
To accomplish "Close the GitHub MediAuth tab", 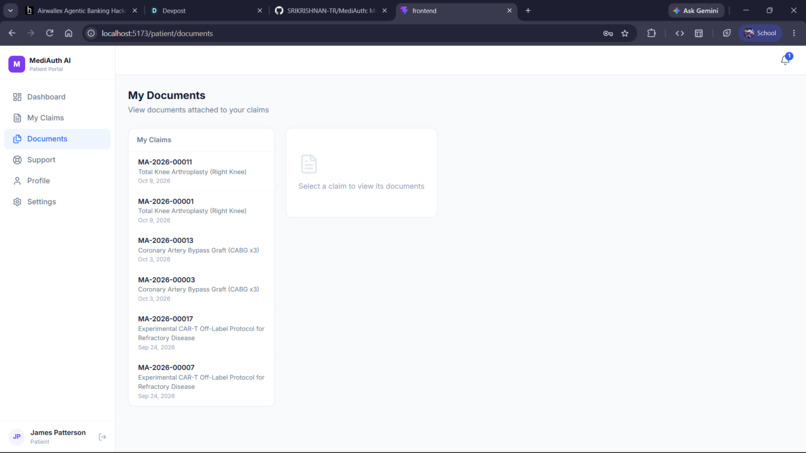I will pos(384,10).
